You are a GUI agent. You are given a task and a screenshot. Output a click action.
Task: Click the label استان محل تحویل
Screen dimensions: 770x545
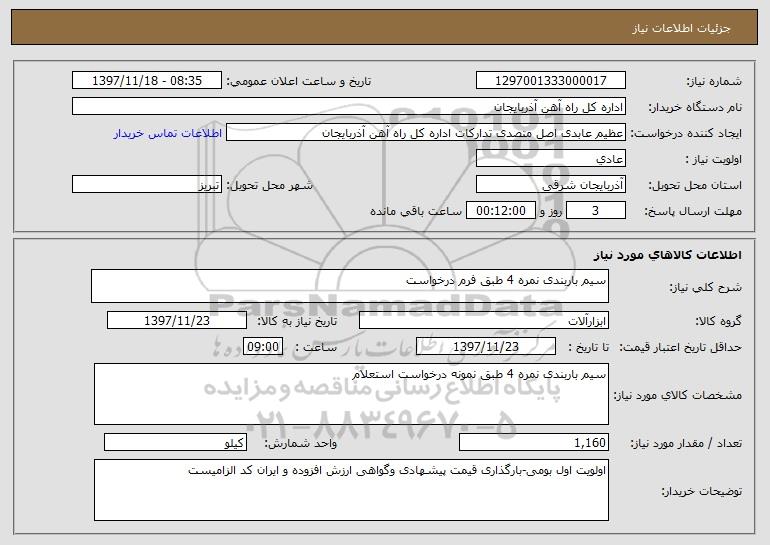click(x=695, y=186)
